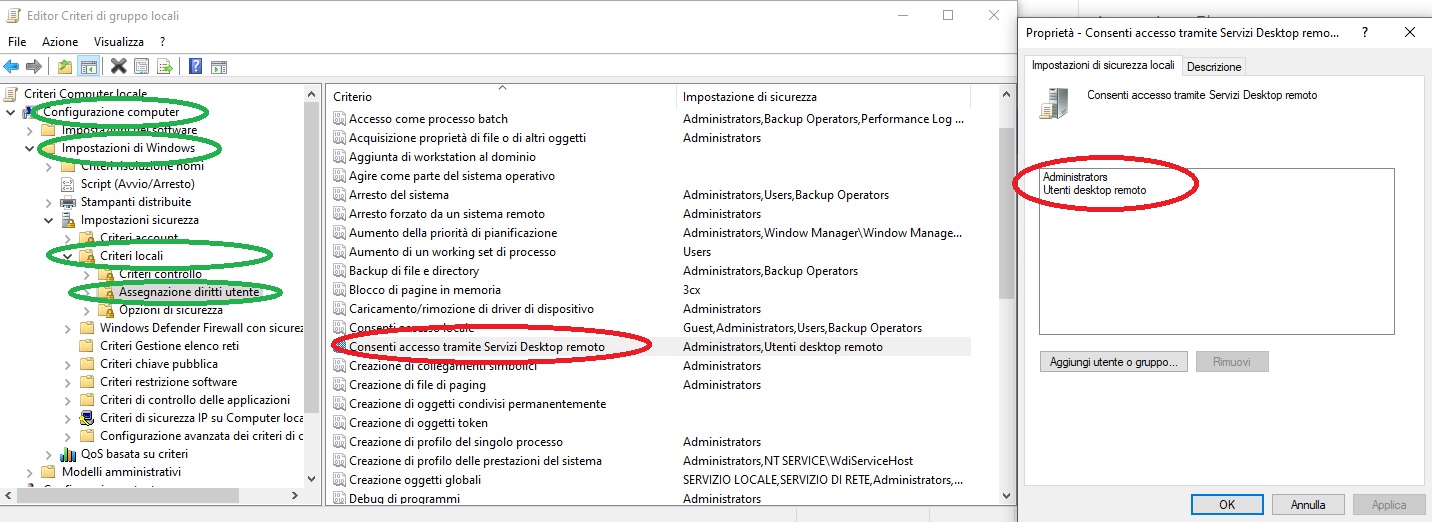Click the Up one level folder icon
This screenshot has width=1432, height=522.
65,67
